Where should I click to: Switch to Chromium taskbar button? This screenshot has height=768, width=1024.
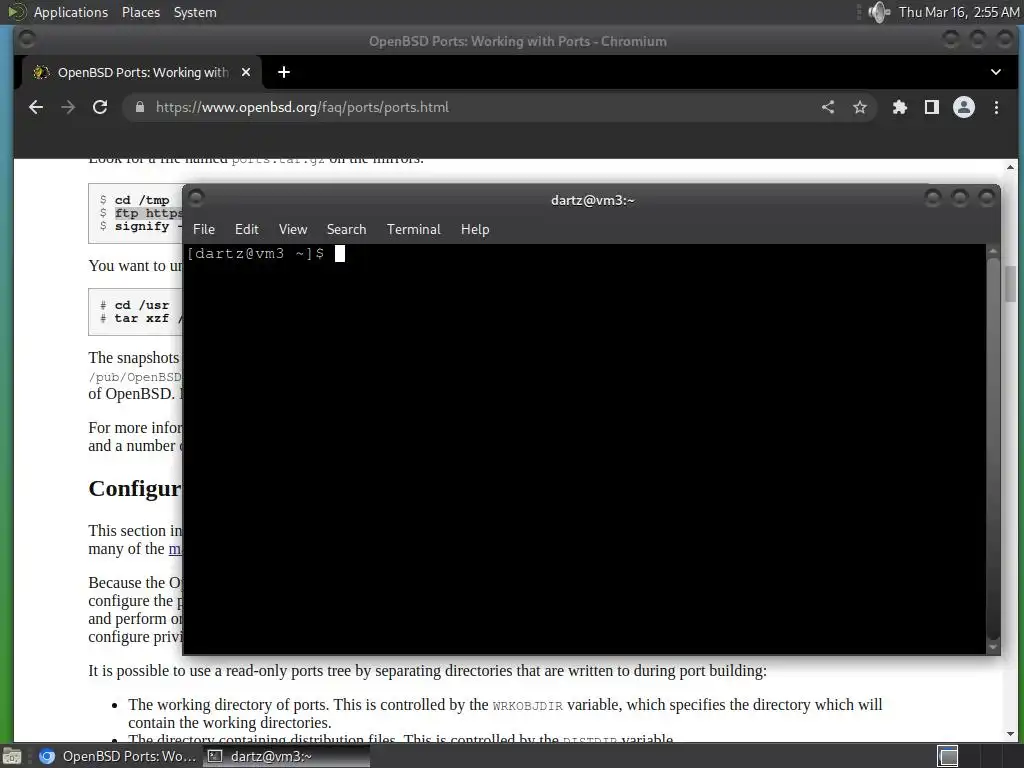tap(118, 756)
